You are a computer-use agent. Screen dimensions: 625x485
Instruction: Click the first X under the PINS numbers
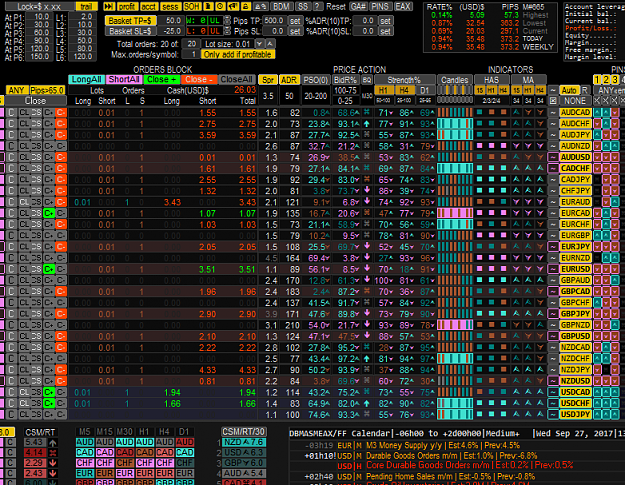597,101
